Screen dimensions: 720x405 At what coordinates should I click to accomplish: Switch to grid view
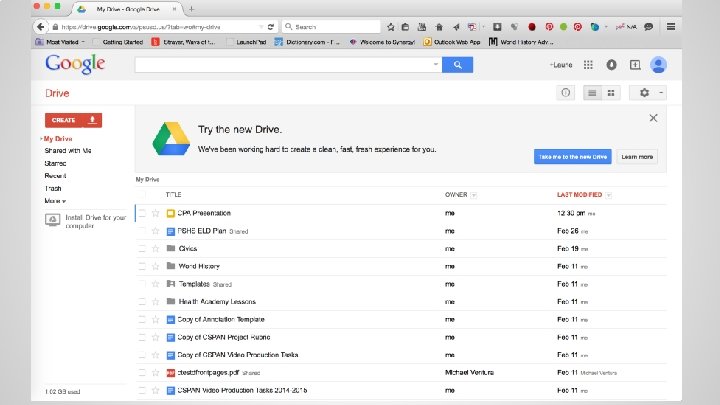[611, 93]
